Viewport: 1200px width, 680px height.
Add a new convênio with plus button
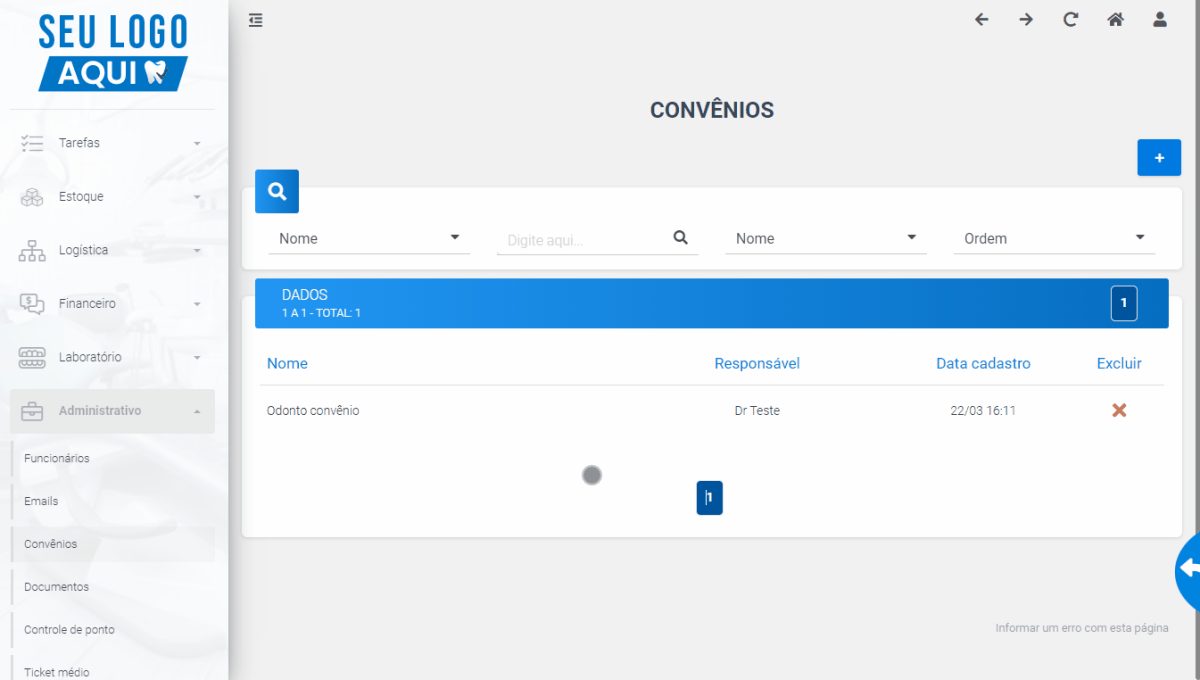[x=1159, y=158]
